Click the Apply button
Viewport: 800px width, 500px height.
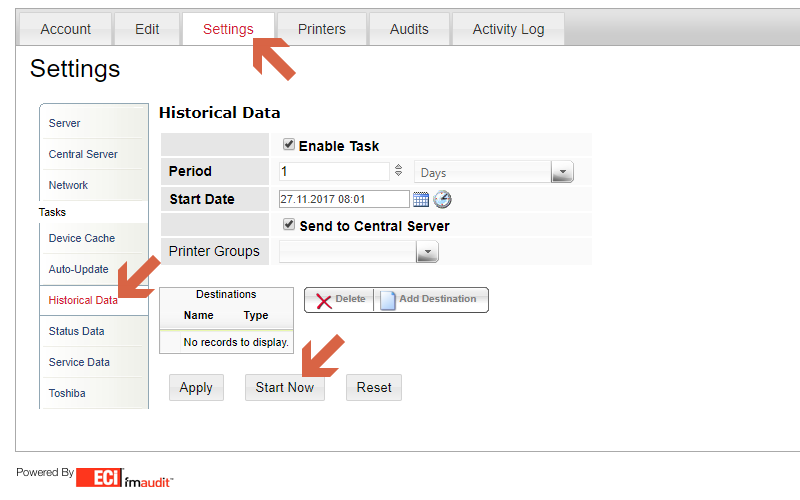(x=196, y=388)
